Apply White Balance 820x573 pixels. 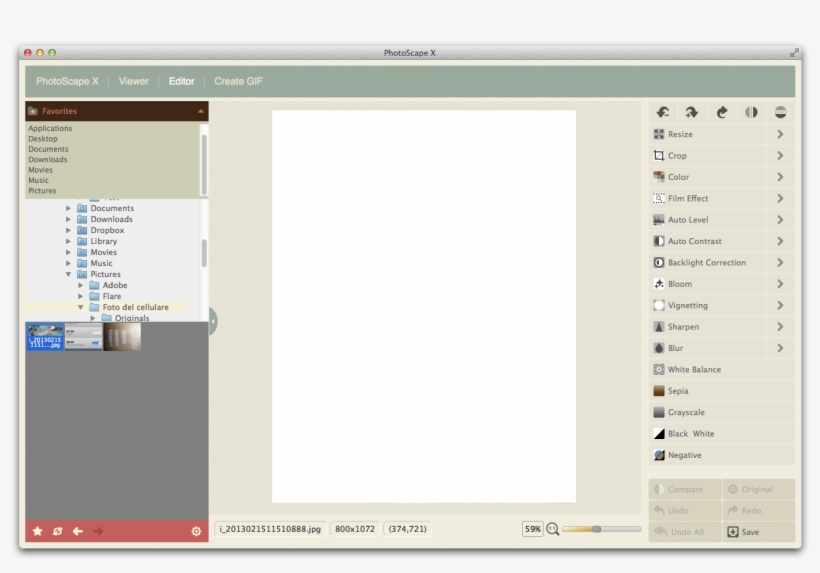[722, 370]
